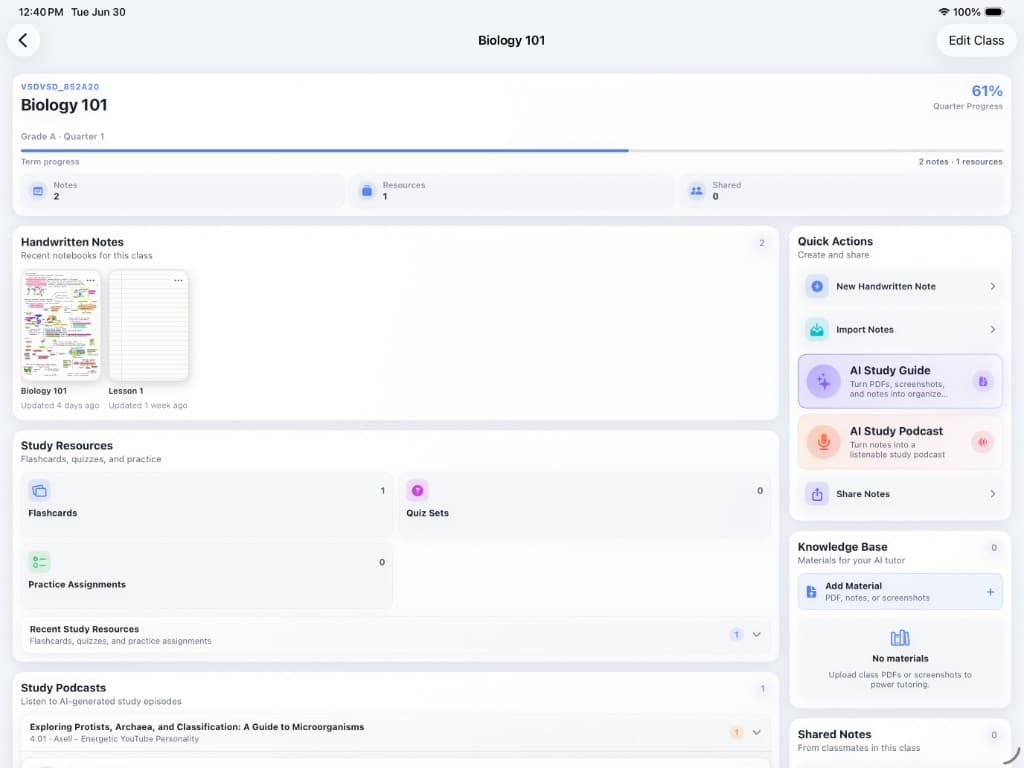
Task: Click '2 notes · 1 resources' summary text
Action: [960, 162]
